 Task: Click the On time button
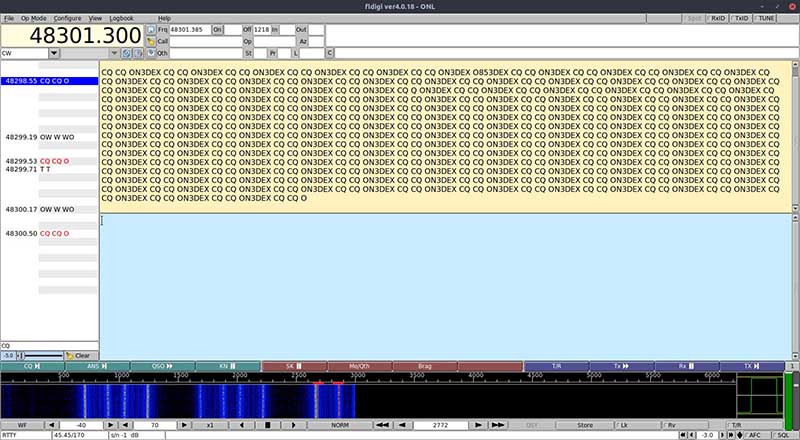217,30
